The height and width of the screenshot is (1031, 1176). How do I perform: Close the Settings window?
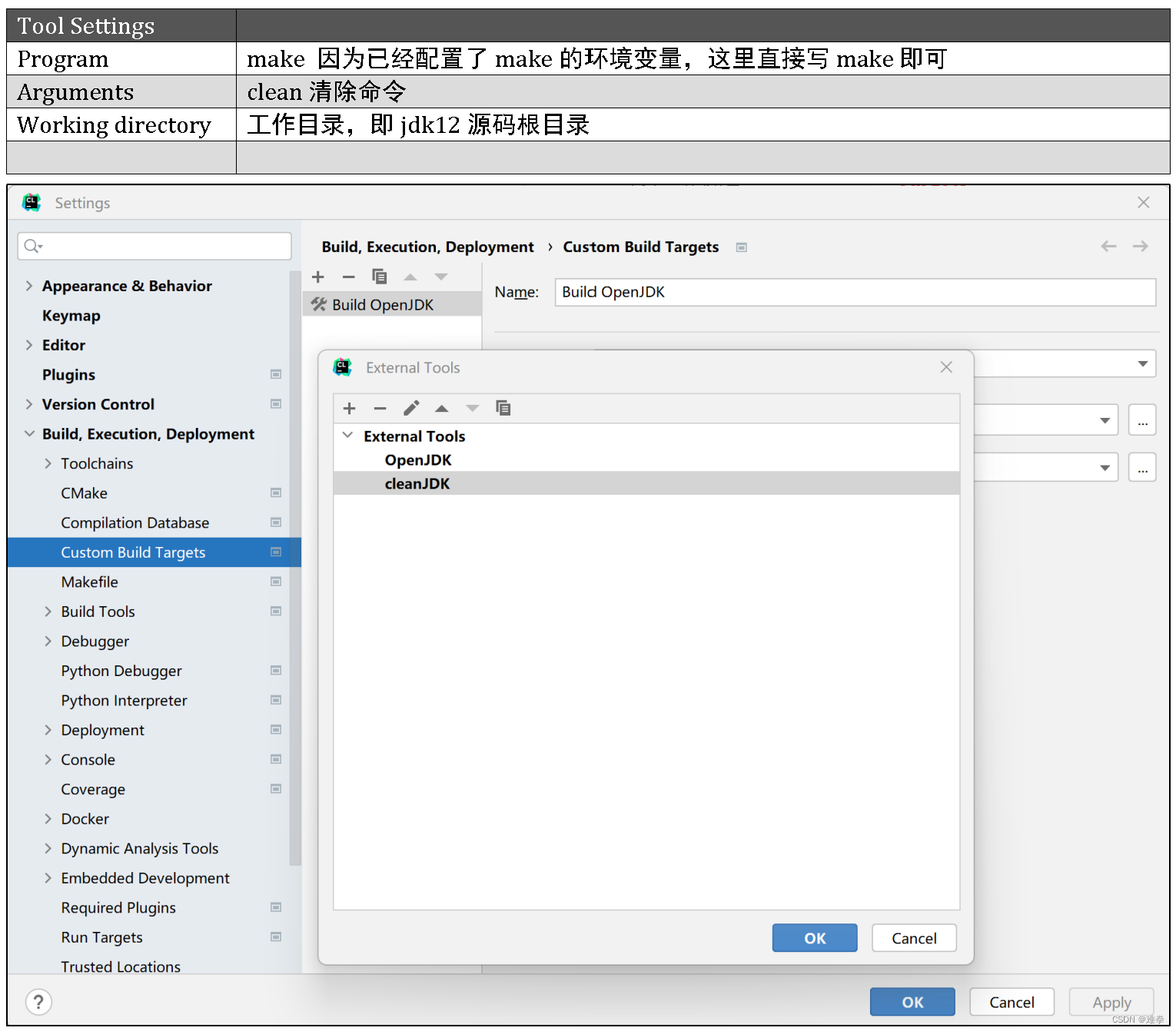click(1143, 202)
